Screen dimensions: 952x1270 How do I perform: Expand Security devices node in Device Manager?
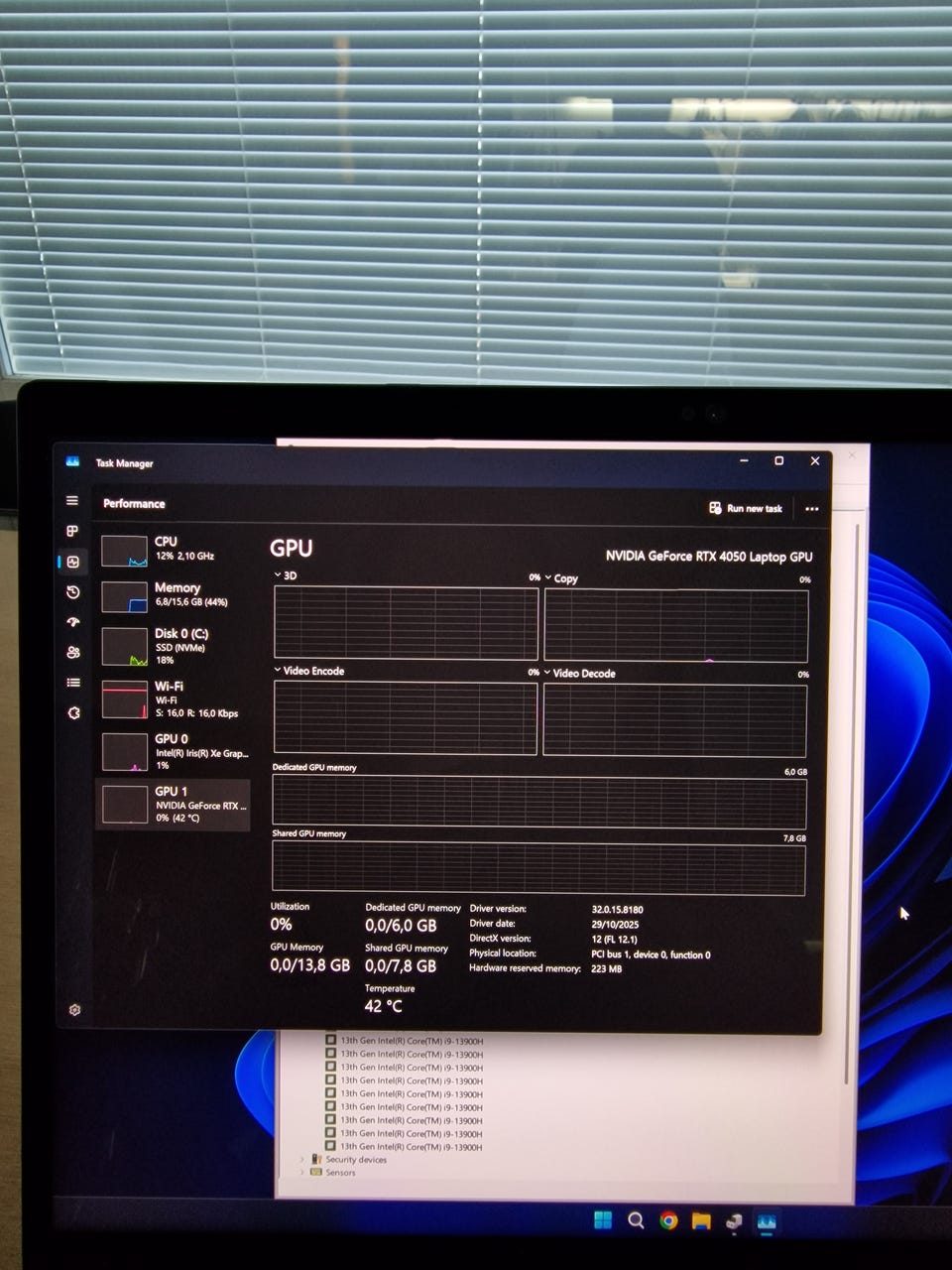click(x=302, y=1159)
